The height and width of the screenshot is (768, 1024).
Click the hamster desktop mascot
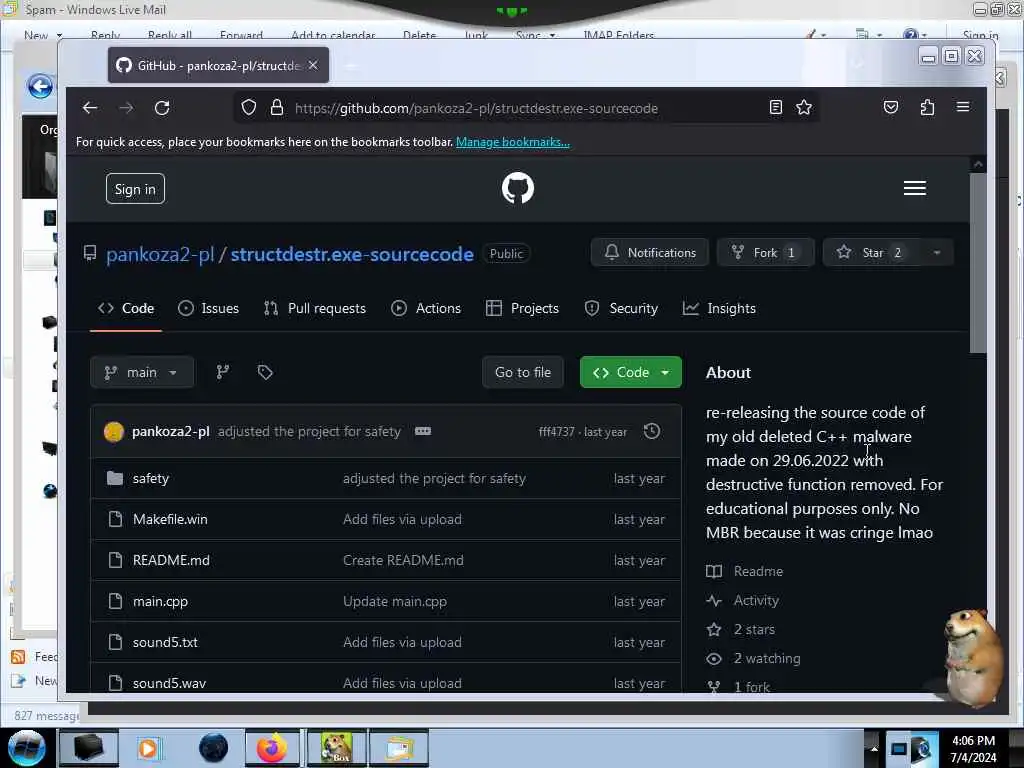[974, 658]
